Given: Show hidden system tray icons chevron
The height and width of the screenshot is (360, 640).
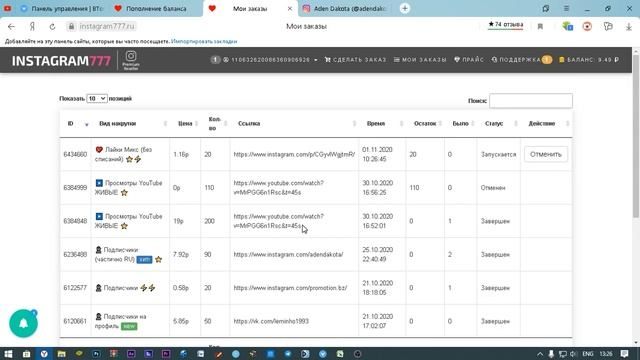Looking at the screenshot, I should [540, 354].
